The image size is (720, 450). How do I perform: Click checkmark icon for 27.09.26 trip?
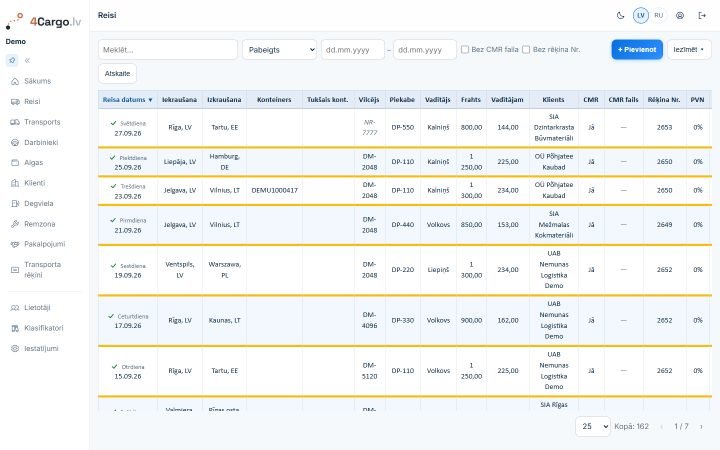[113, 123]
